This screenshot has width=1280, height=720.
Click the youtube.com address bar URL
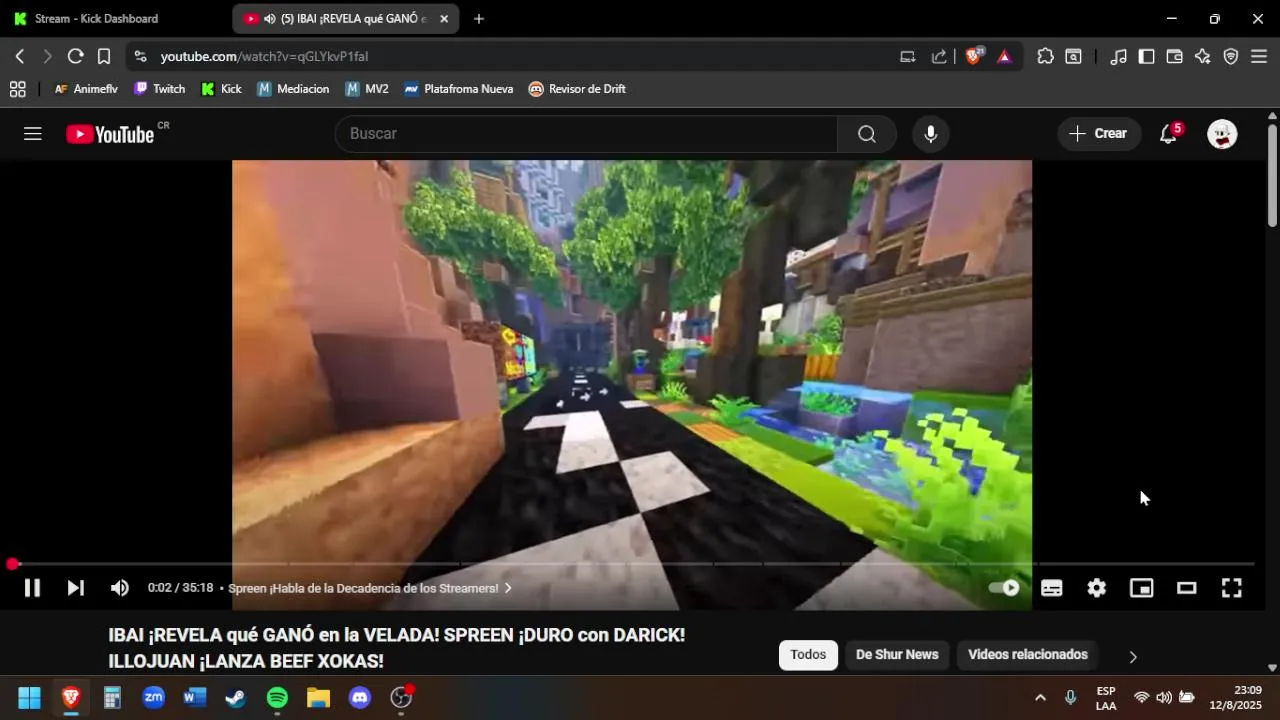(264, 57)
